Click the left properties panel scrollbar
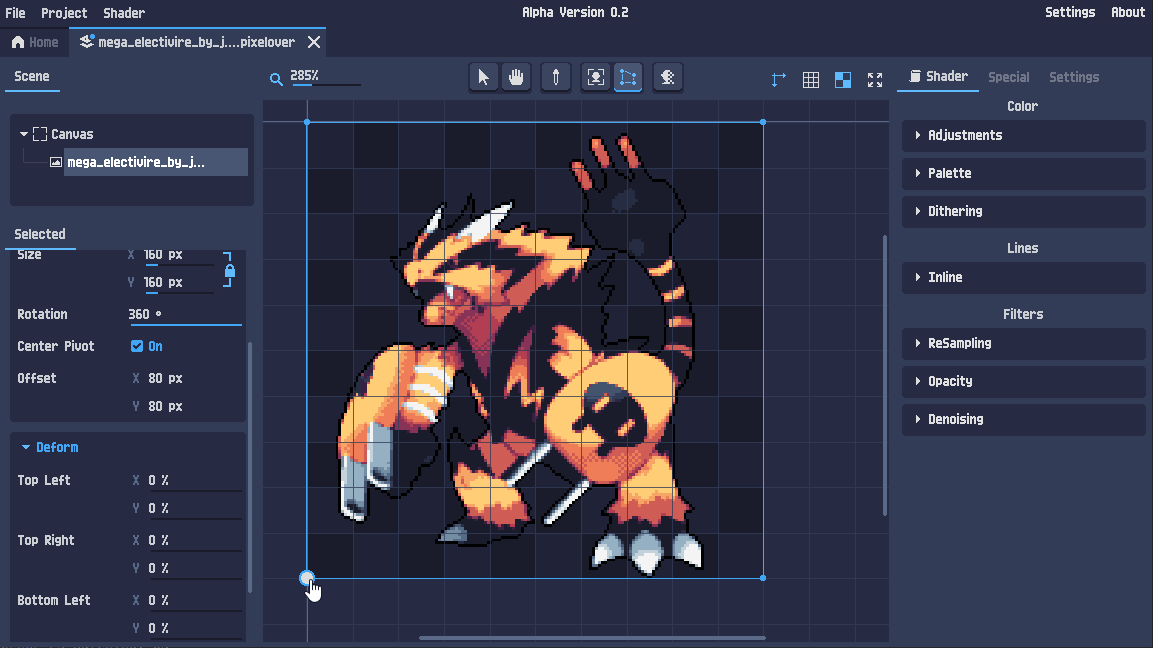Viewport: 1153px width, 648px height. pos(250,468)
